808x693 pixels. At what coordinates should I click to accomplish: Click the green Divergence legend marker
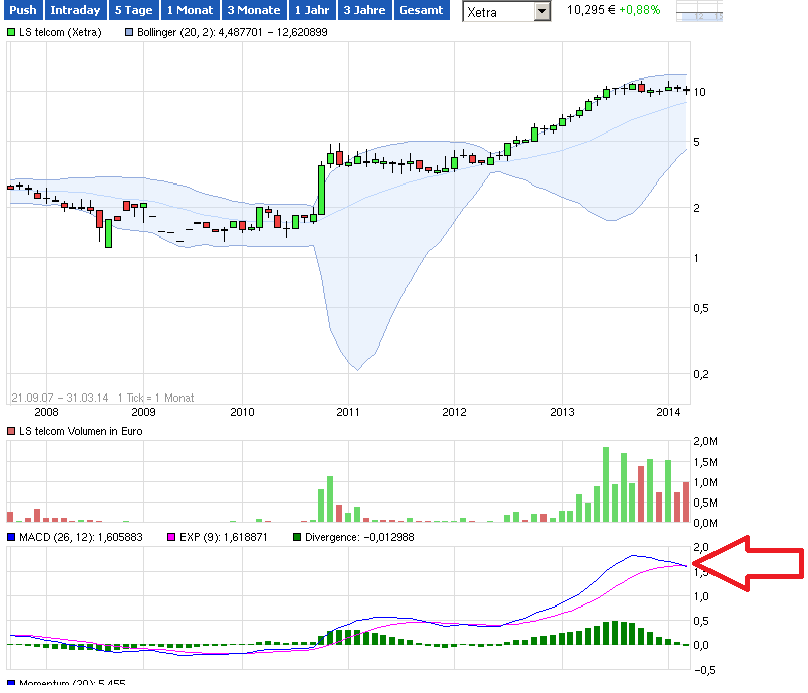(x=298, y=538)
